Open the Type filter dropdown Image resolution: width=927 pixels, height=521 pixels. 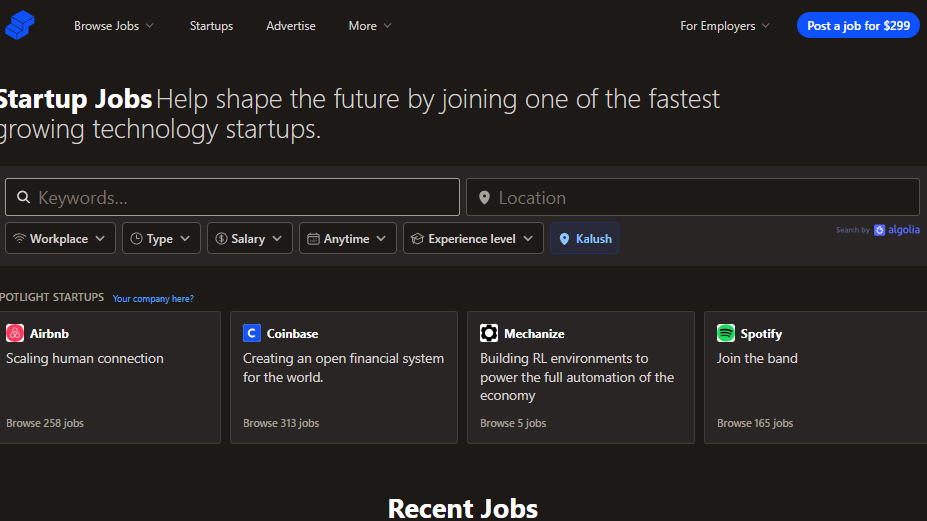(161, 238)
